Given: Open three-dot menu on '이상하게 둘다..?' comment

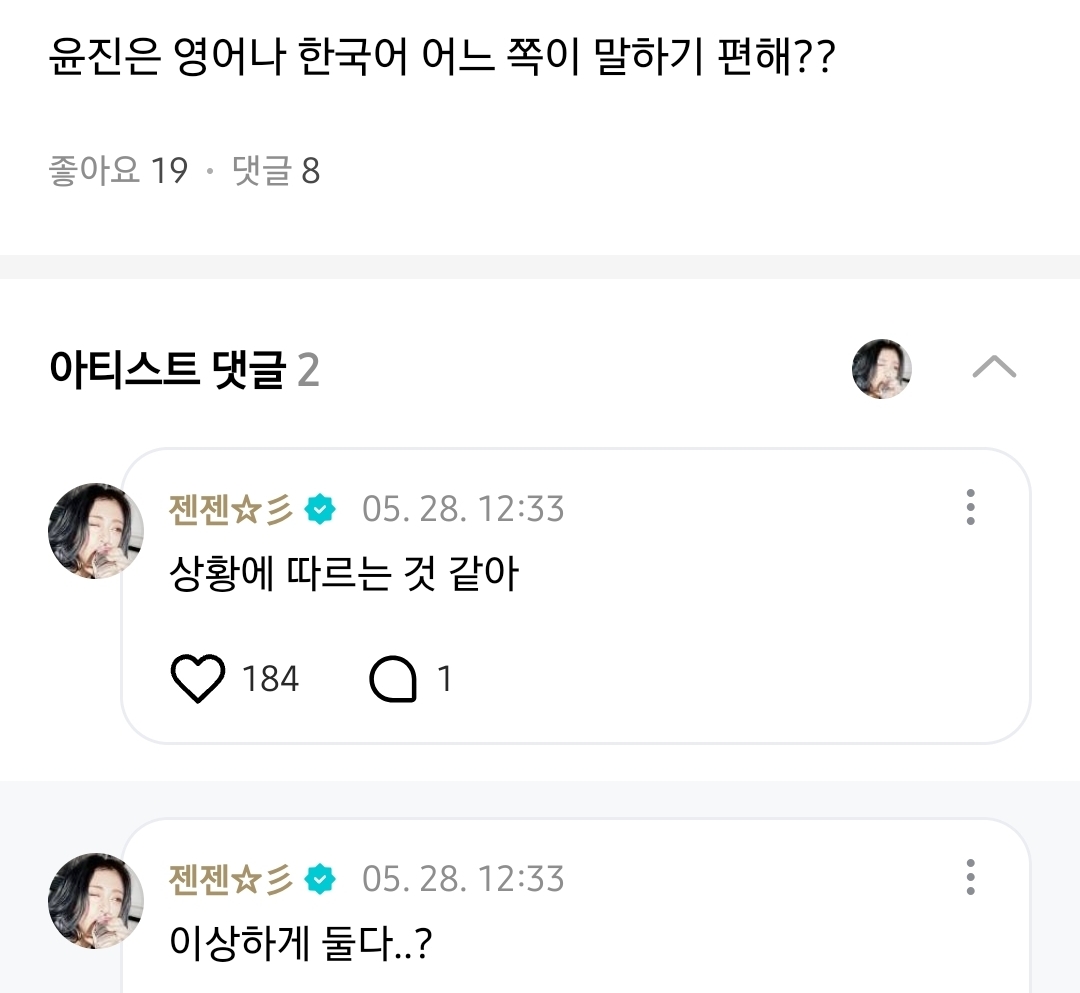Looking at the screenshot, I should click(x=970, y=877).
